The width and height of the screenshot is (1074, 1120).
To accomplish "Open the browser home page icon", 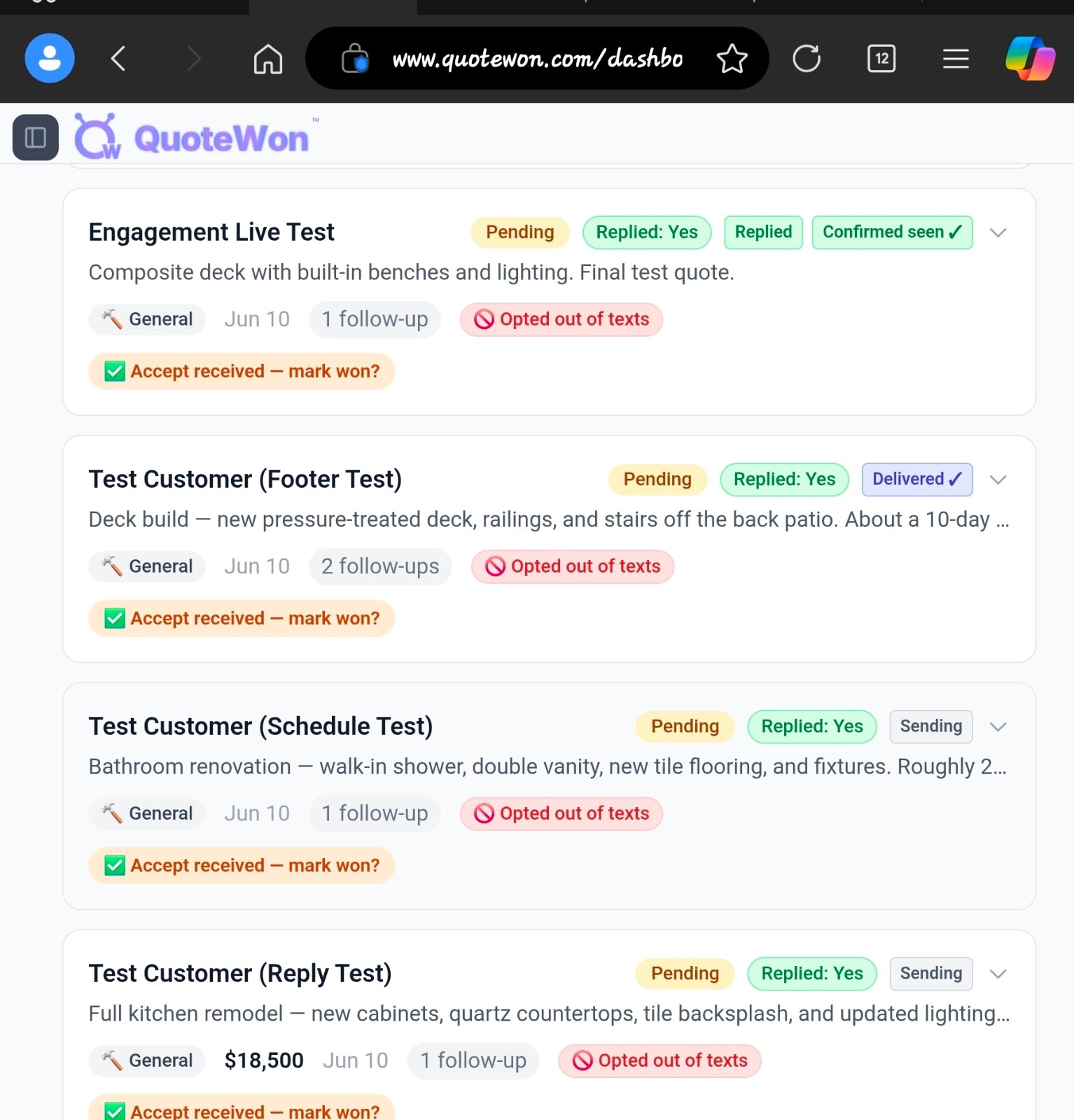I will point(268,58).
